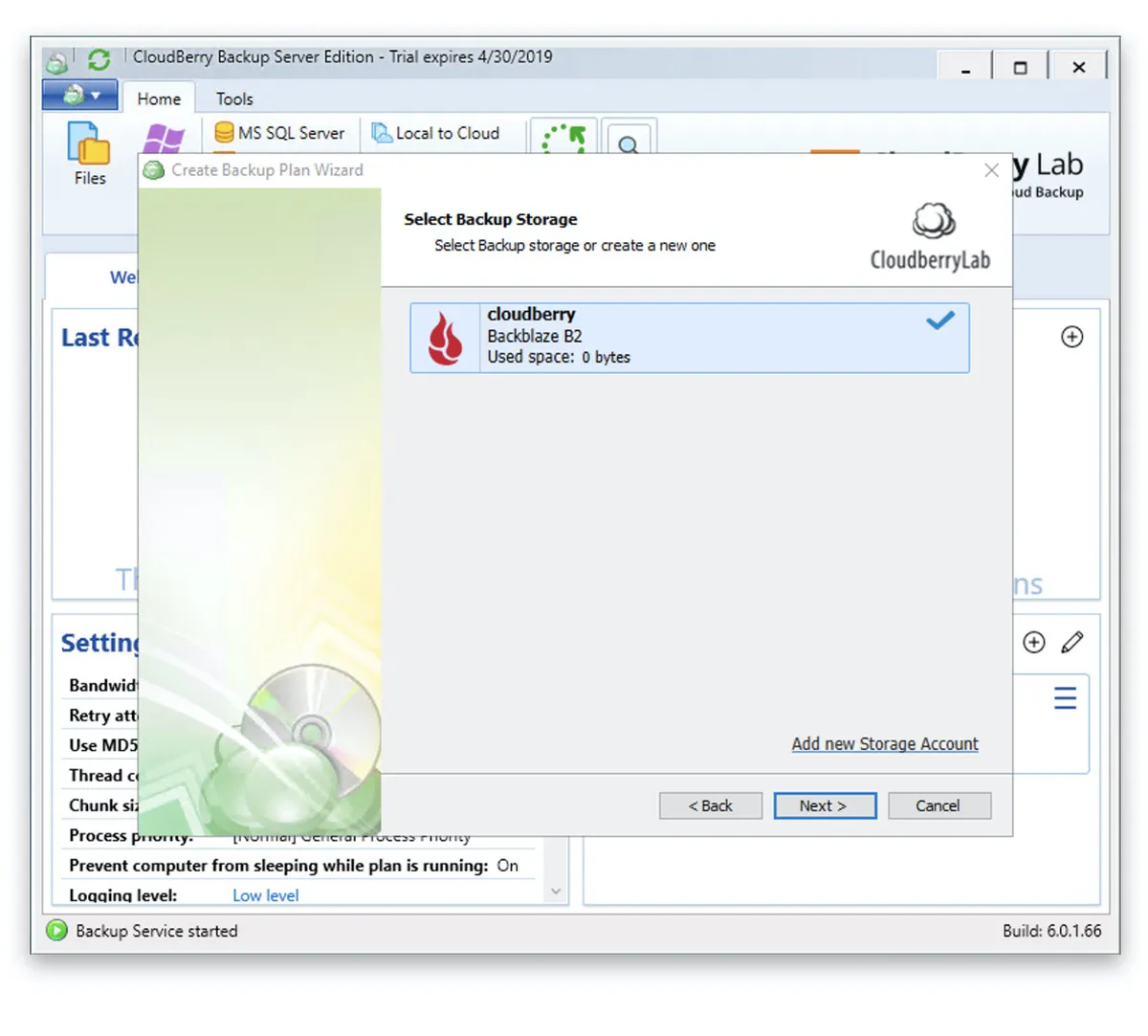Click the plus icon in Last Result panel
The height and width of the screenshot is (1036, 1148).
[1072, 337]
